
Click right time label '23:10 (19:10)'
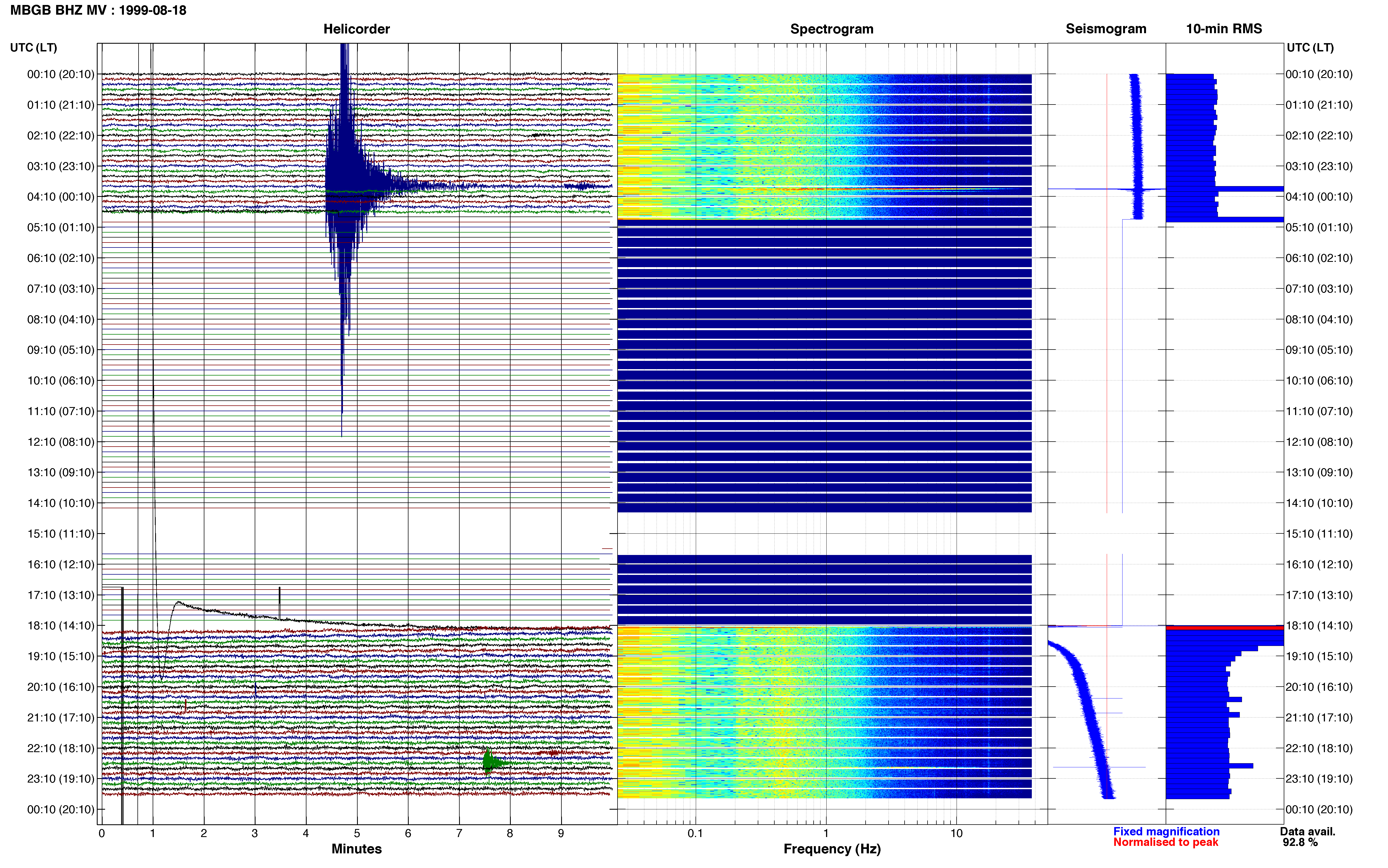click(x=1319, y=779)
